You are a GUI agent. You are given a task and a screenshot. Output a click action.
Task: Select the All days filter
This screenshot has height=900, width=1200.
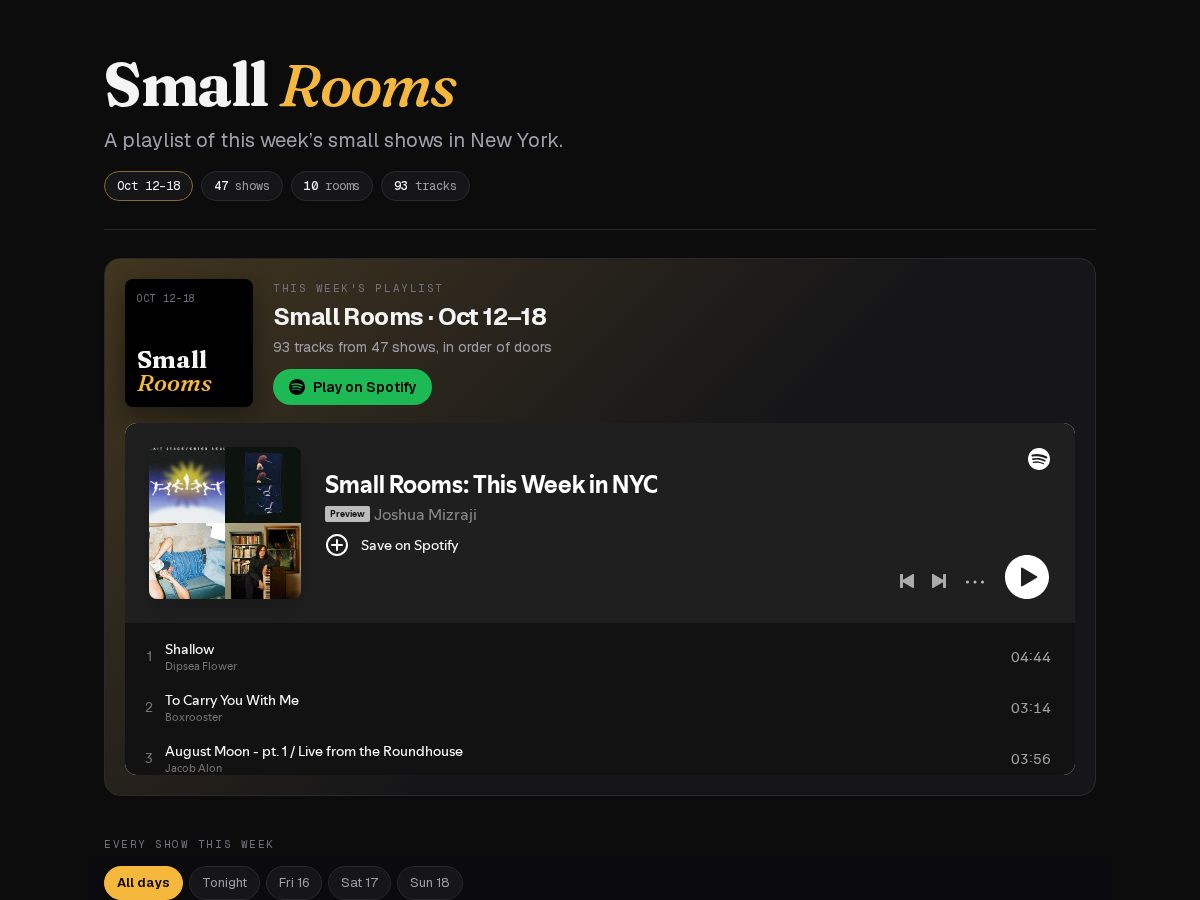(143, 883)
